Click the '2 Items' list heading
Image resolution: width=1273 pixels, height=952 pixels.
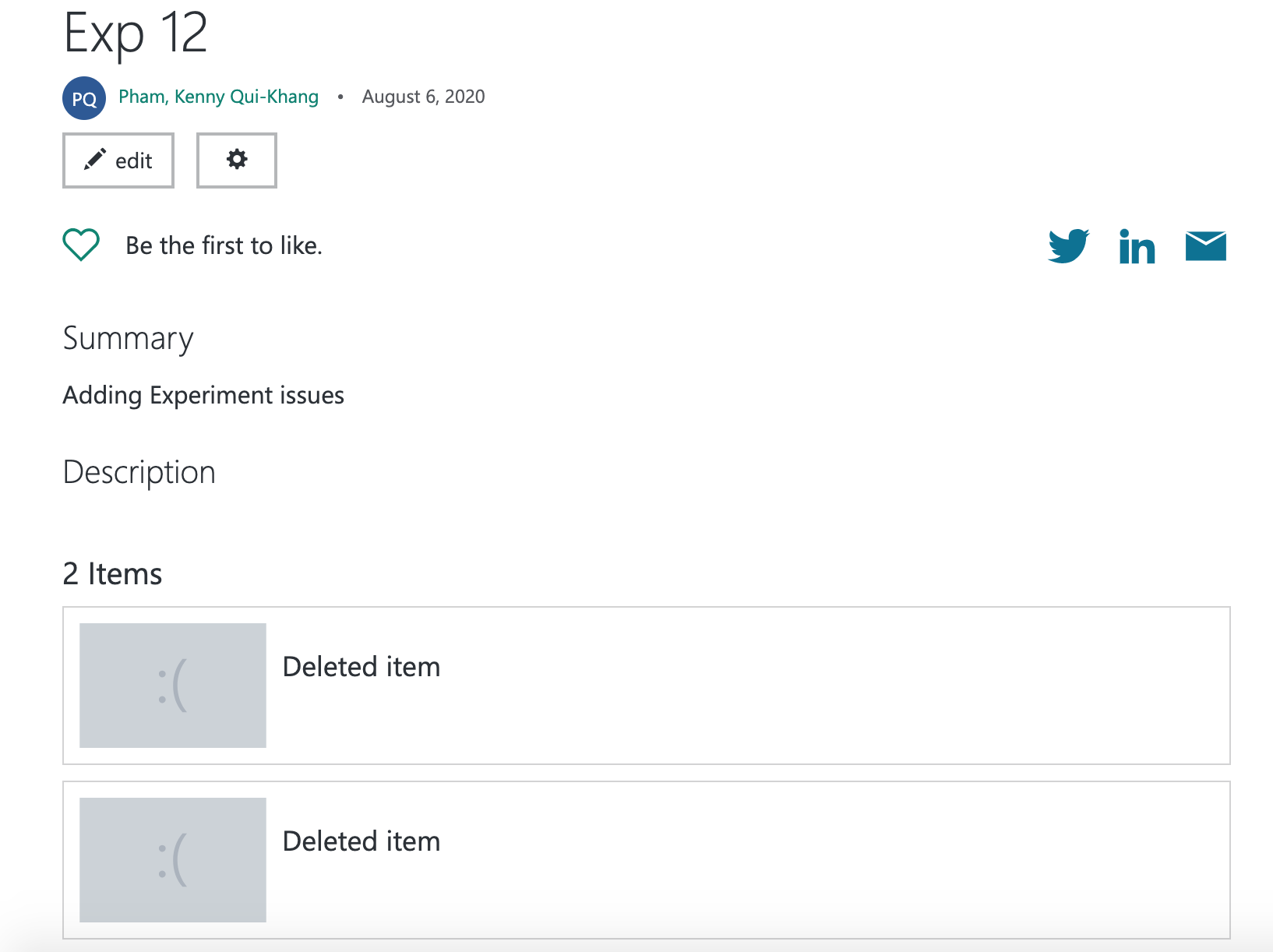(112, 573)
